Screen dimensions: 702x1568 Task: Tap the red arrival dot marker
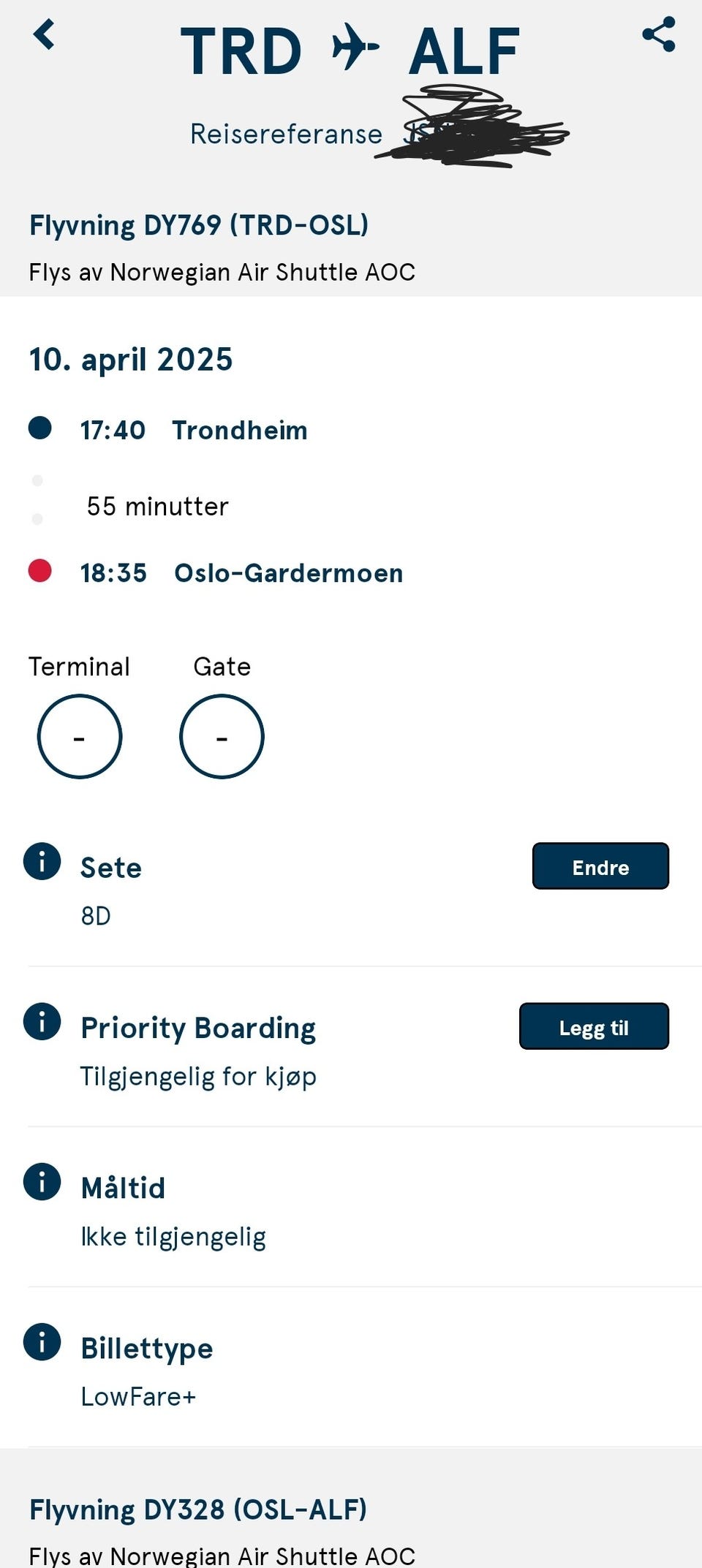coord(39,570)
